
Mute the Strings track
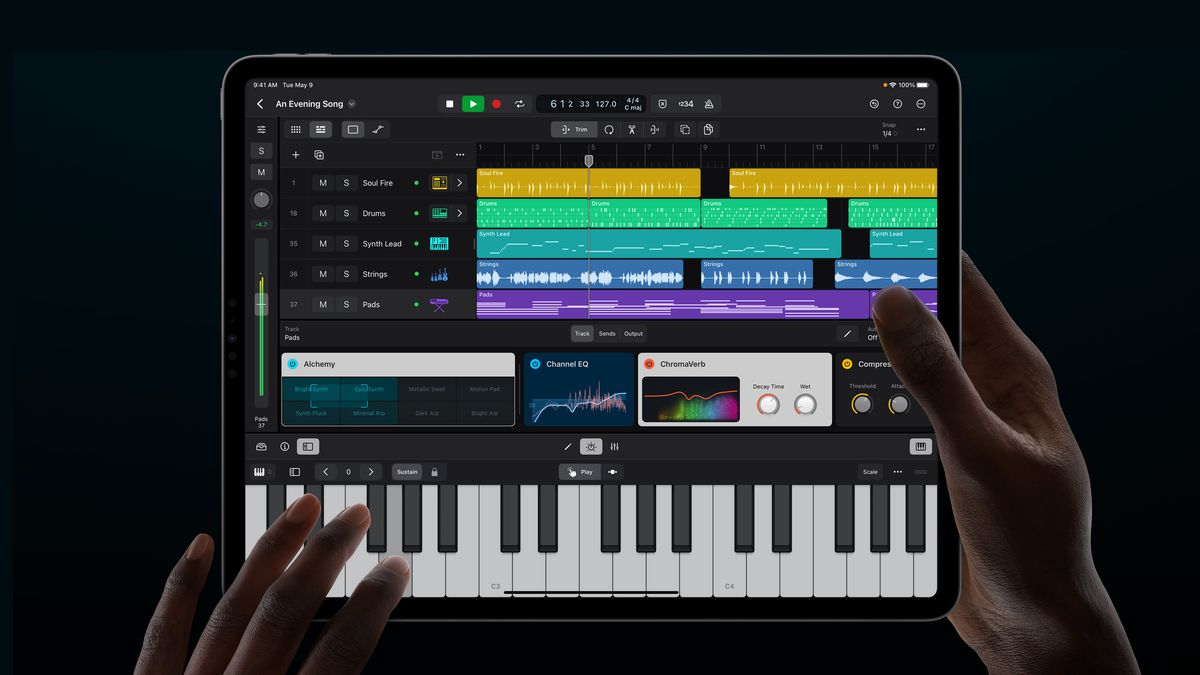322,273
